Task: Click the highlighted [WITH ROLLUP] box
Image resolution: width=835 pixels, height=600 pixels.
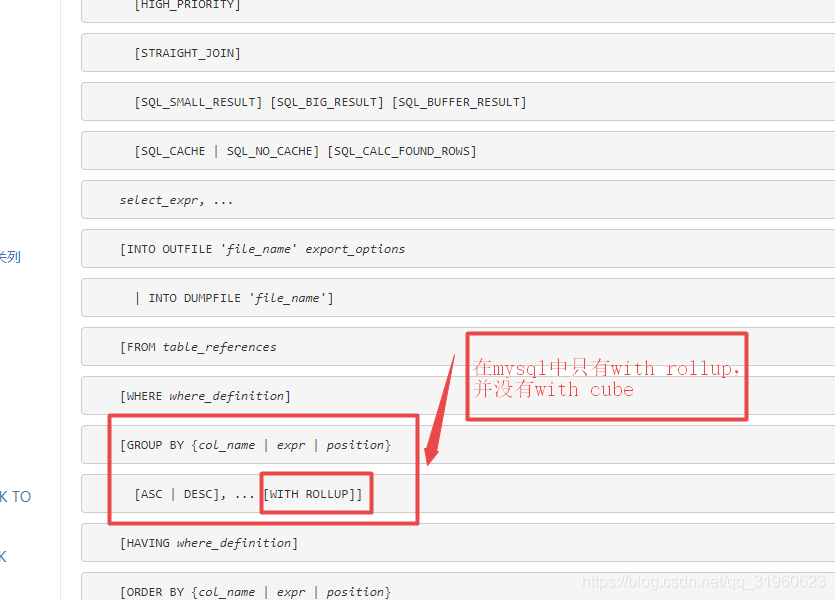Action: point(316,494)
